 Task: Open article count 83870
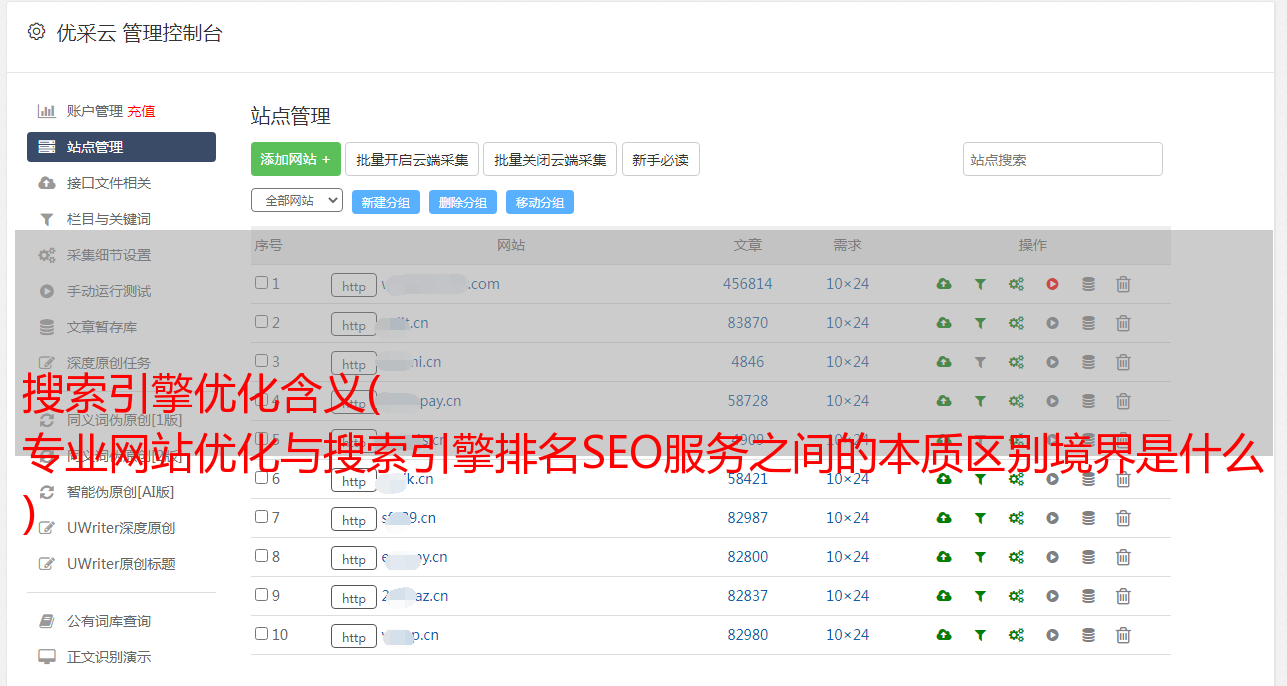point(748,323)
